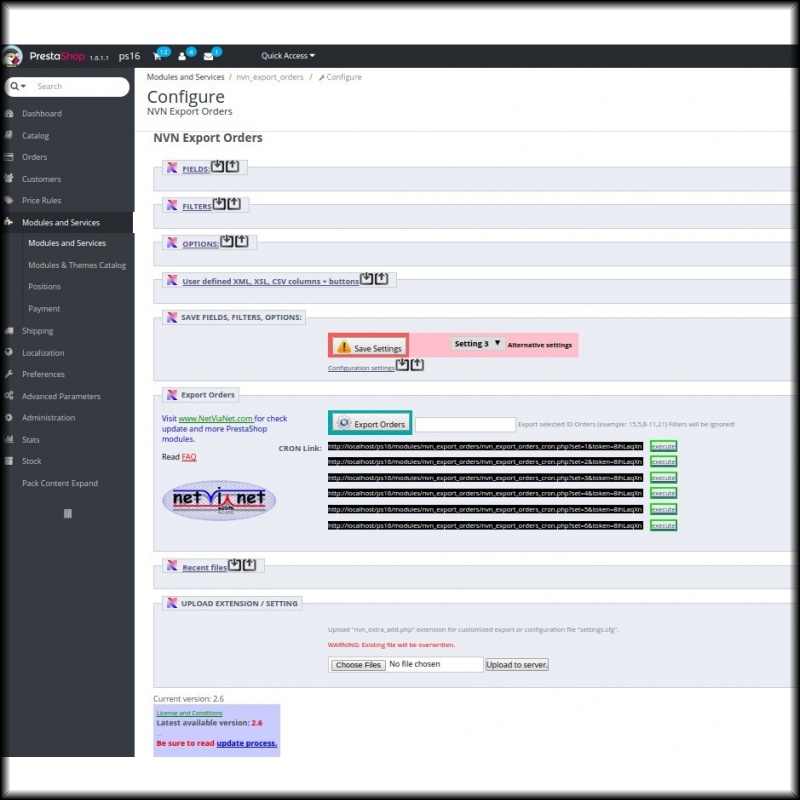Click the Catalog sidebar icon
This screenshot has height=800, width=800.
(9, 135)
